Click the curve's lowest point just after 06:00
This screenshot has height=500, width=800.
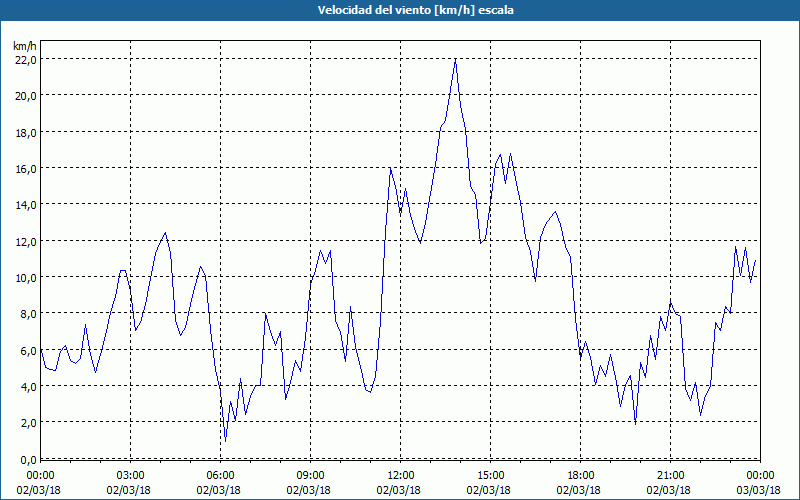pyautogui.click(x=226, y=441)
